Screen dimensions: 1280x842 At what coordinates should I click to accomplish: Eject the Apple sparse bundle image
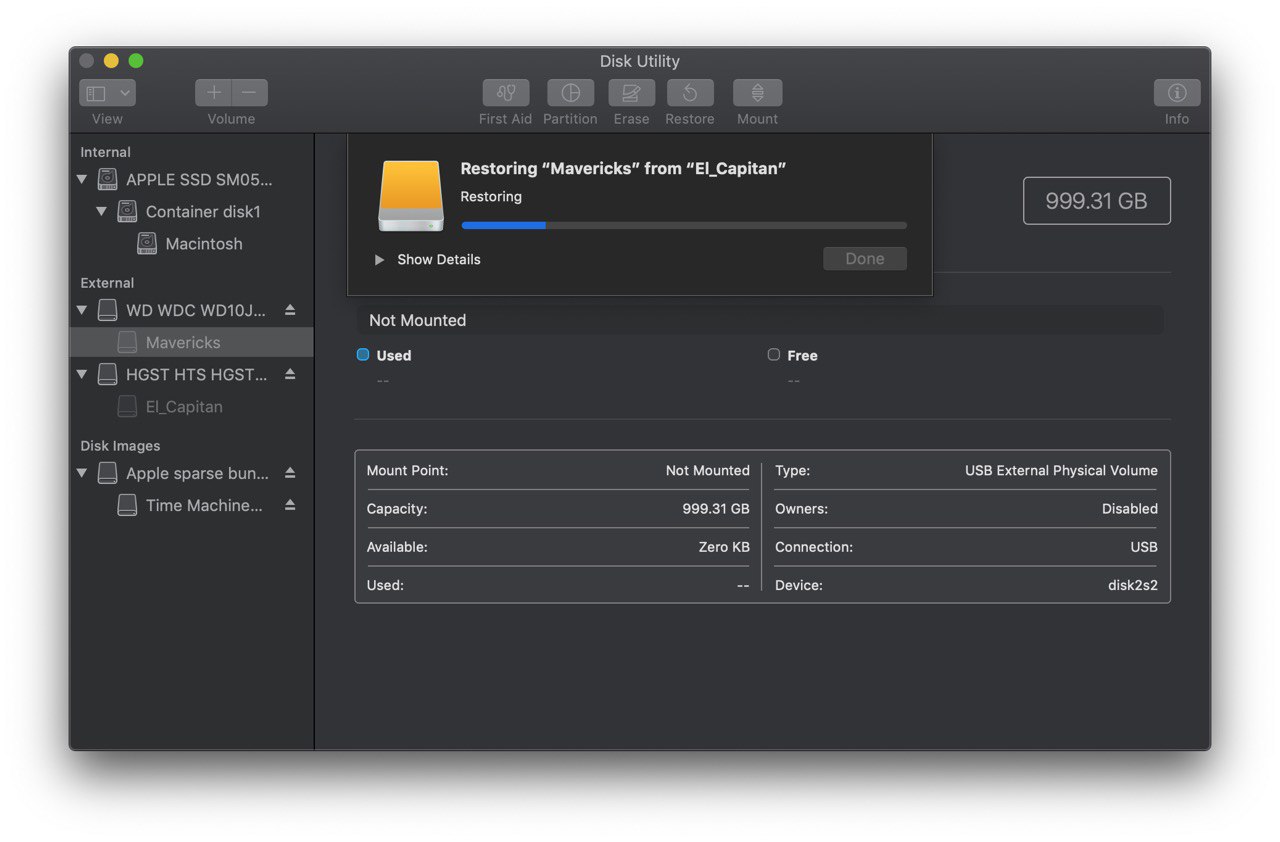tap(290, 473)
